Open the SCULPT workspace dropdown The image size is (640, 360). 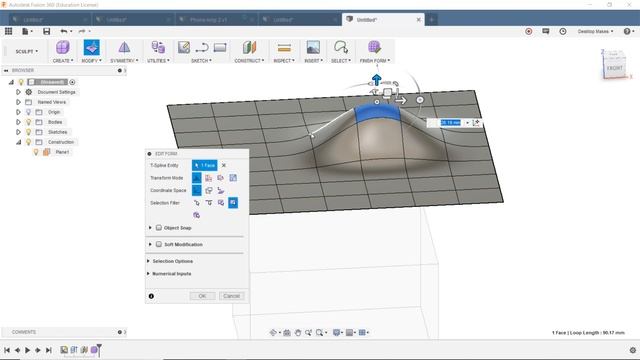coord(27,51)
